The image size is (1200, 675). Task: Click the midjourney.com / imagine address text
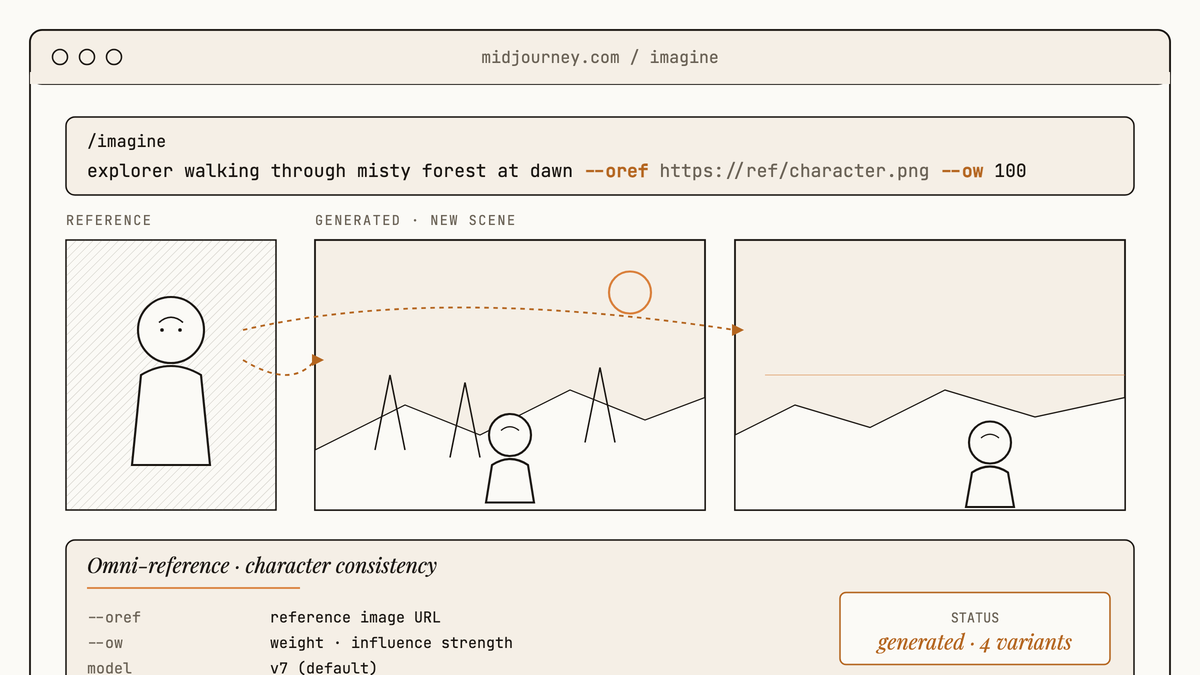(600, 57)
